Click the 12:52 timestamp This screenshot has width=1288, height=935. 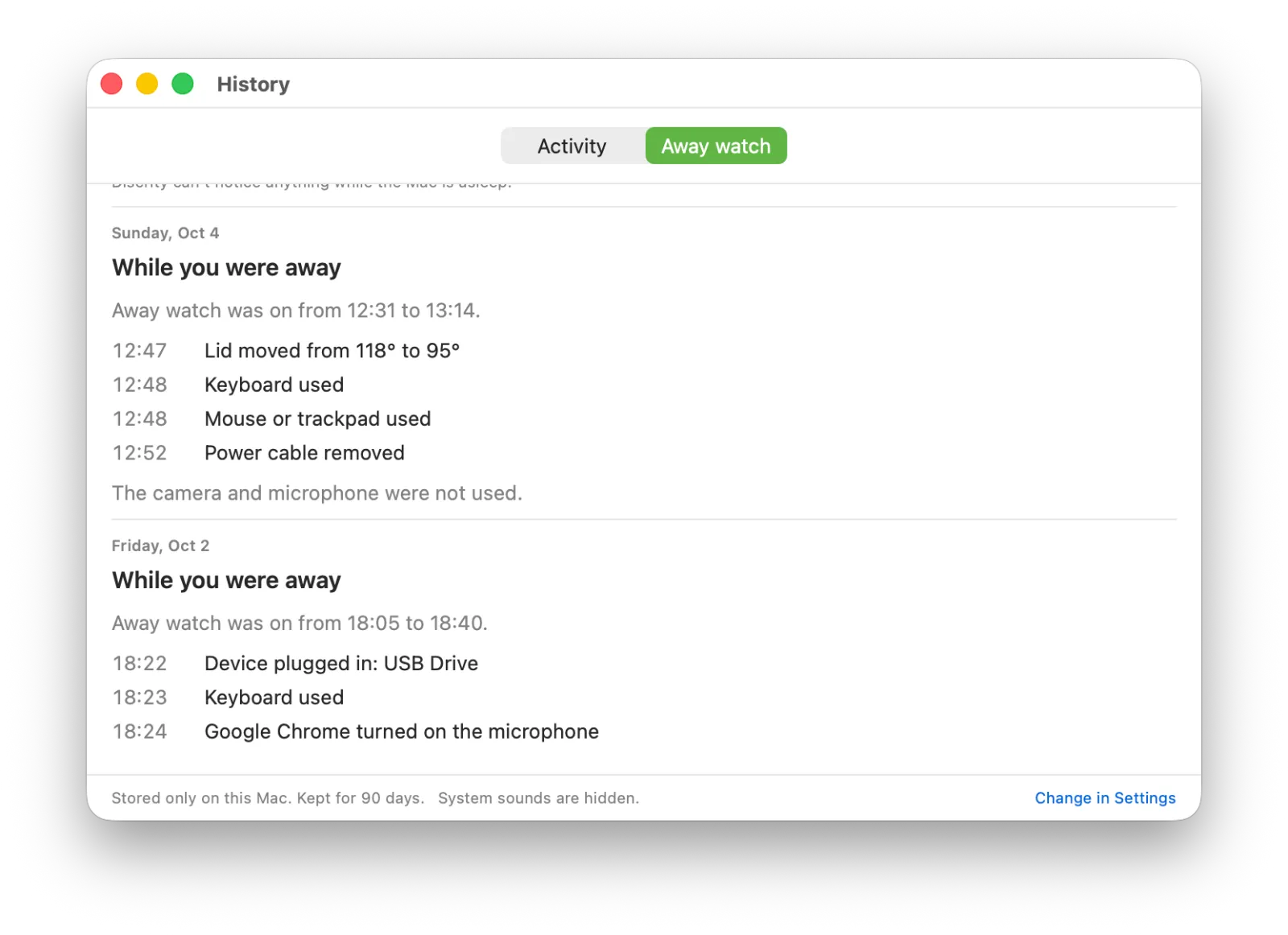pyautogui.click(x=140, y=453)
